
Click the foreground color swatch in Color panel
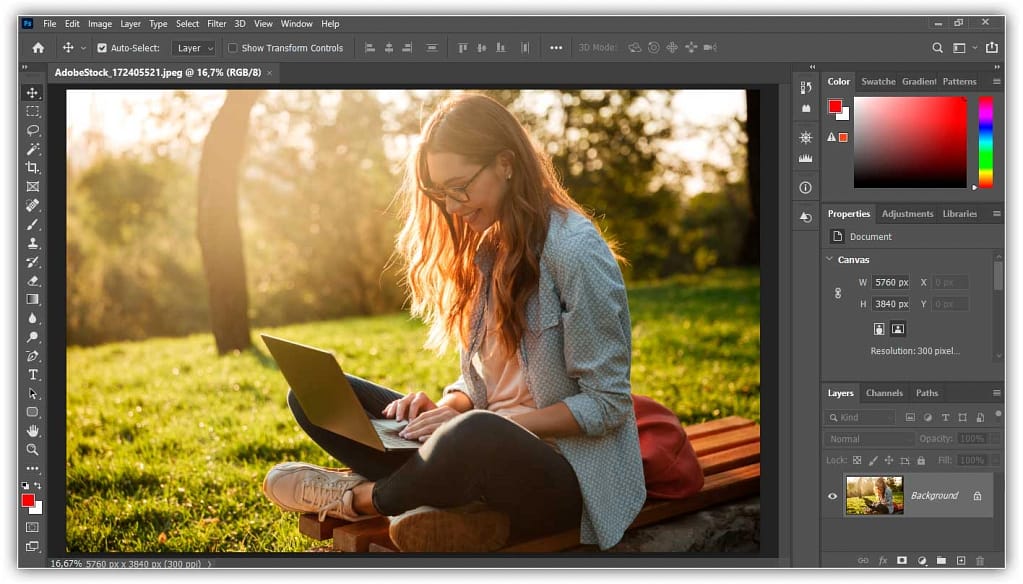(x=834, y=106)
